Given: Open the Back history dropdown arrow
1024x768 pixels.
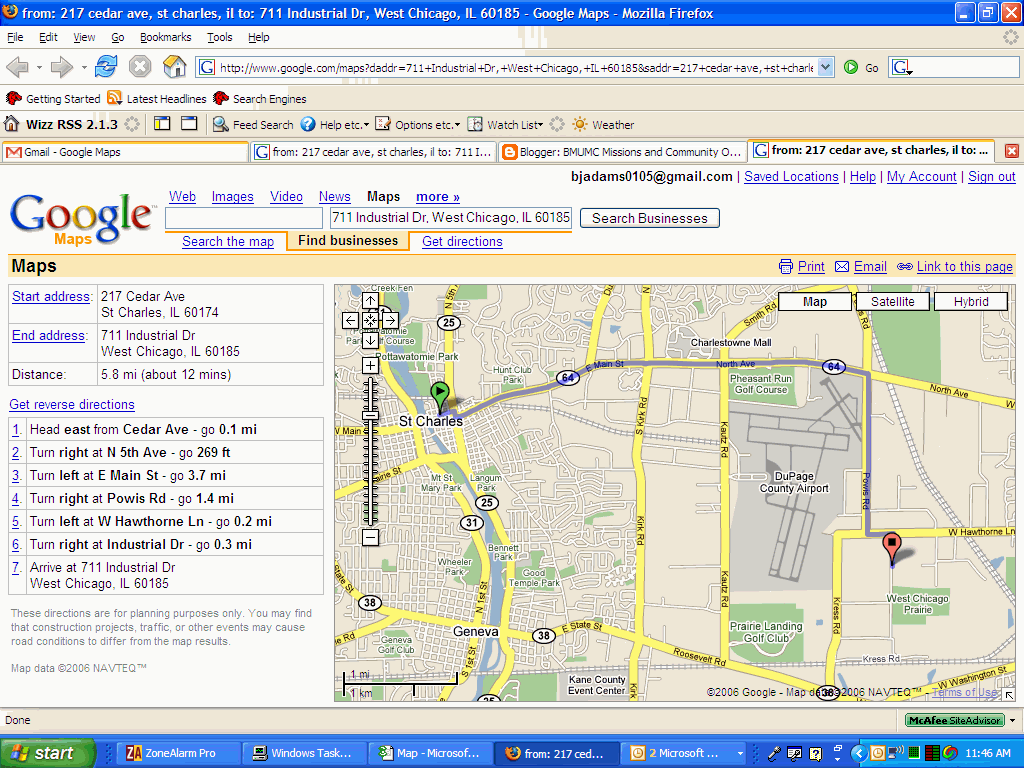Looking at the screenshot, I should tap(39, 67).
